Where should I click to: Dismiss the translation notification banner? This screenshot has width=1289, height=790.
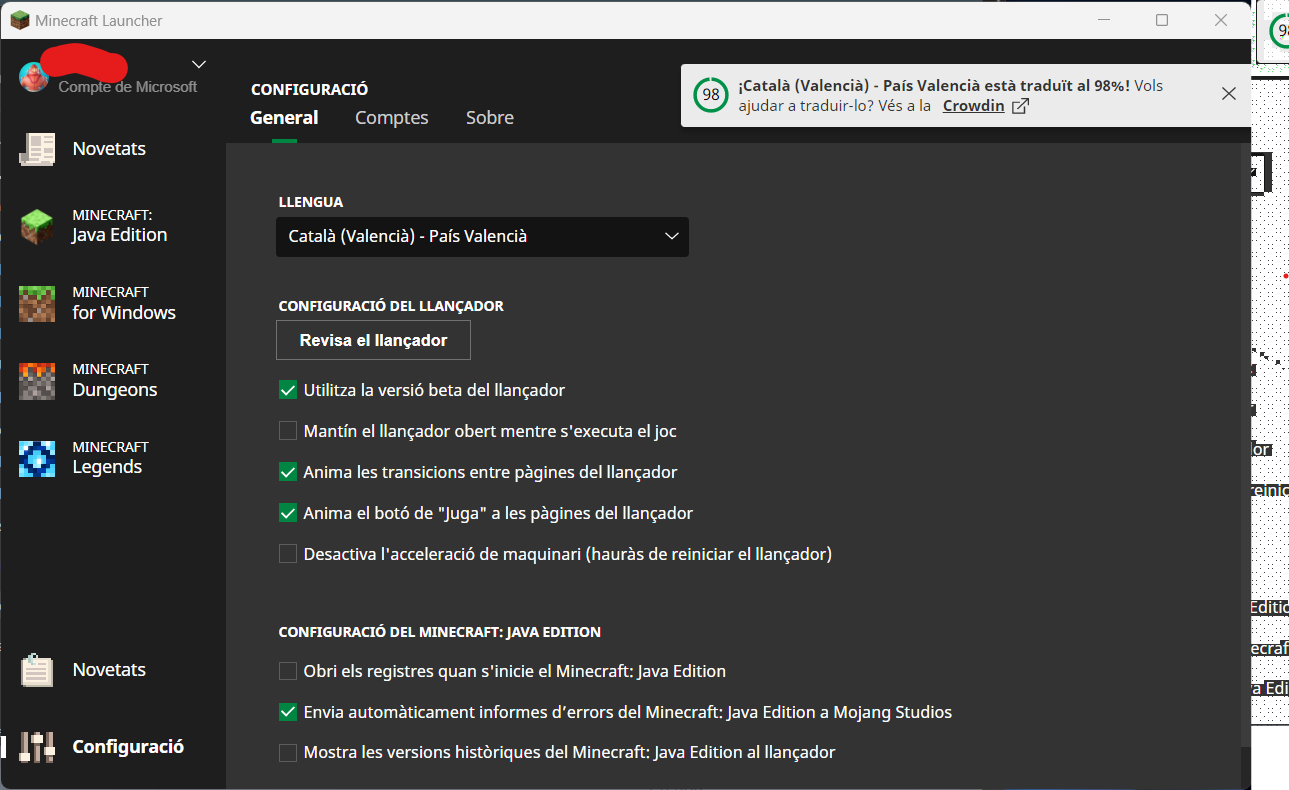(x=1229, y=94)
